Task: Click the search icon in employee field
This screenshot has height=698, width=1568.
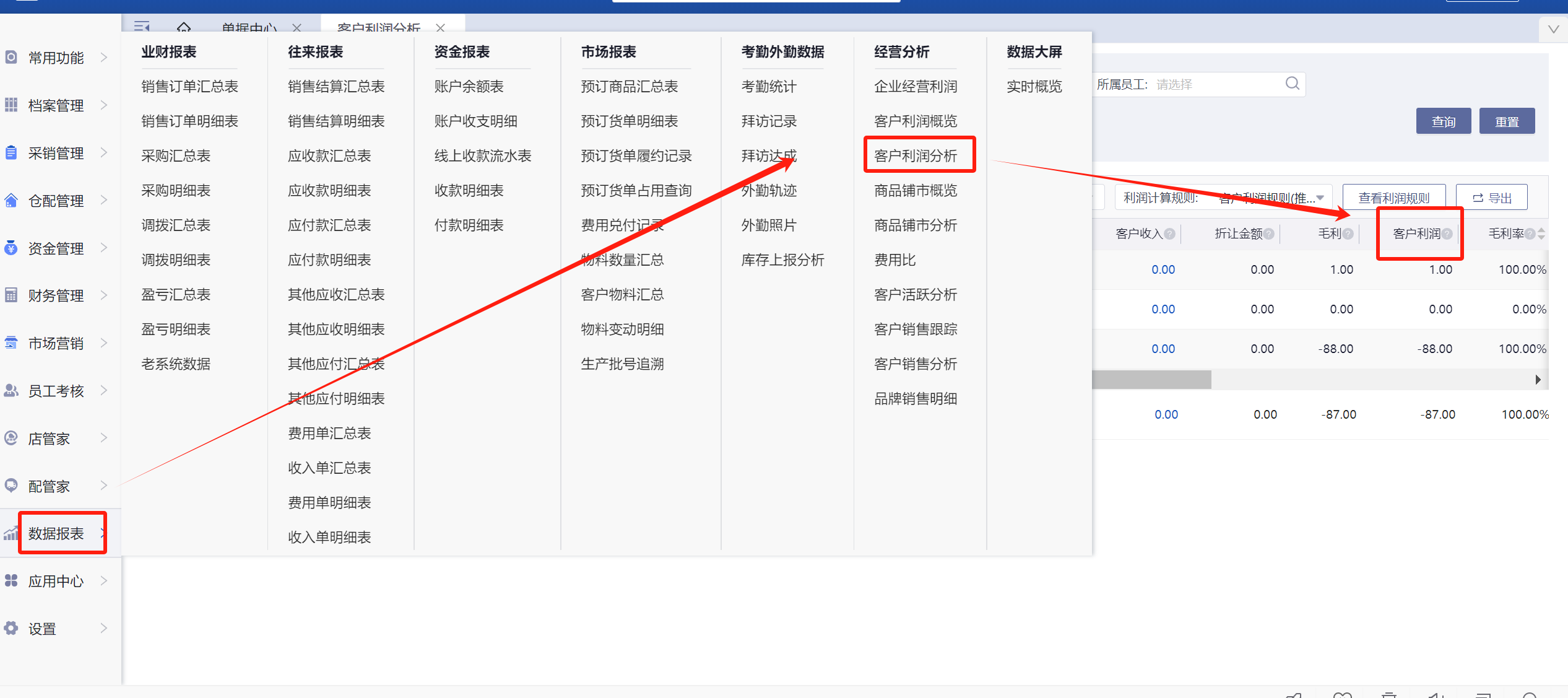Action: point(1292,84)
